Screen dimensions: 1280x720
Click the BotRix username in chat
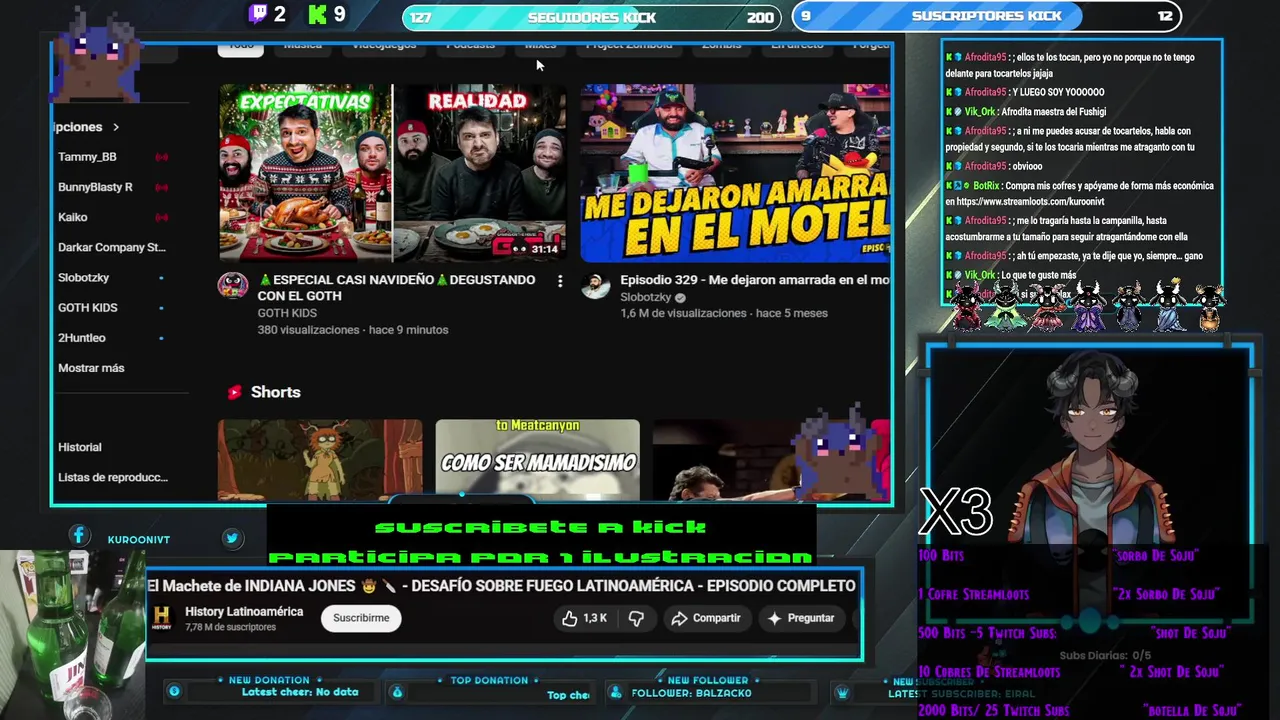(986, 186)
